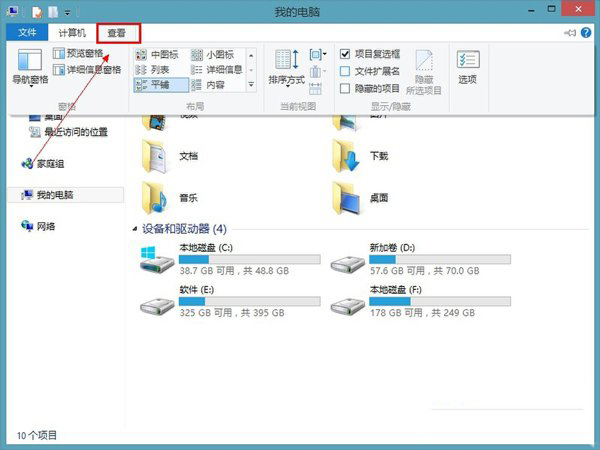Select the 软件 (E:) drive icon
Viewport: 600px width, 450px height.
tap(157, 306)
